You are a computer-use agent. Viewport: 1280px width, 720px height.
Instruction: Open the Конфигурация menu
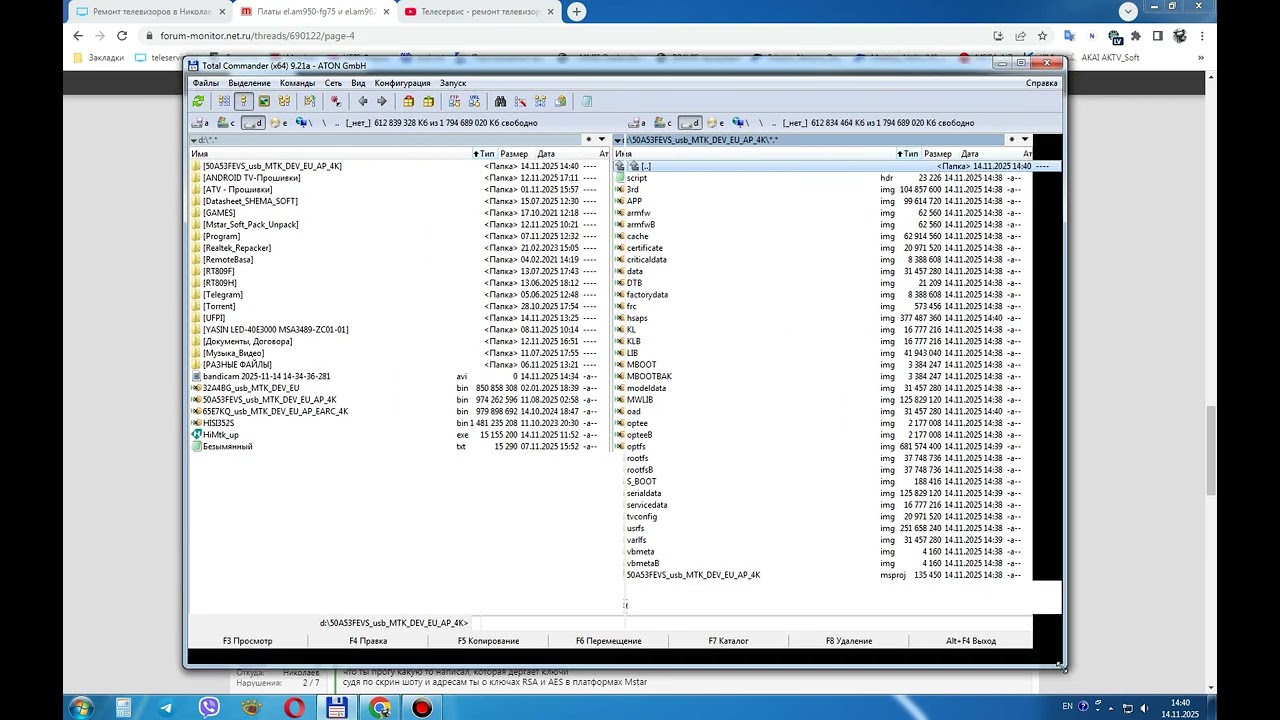coord(402,83)
